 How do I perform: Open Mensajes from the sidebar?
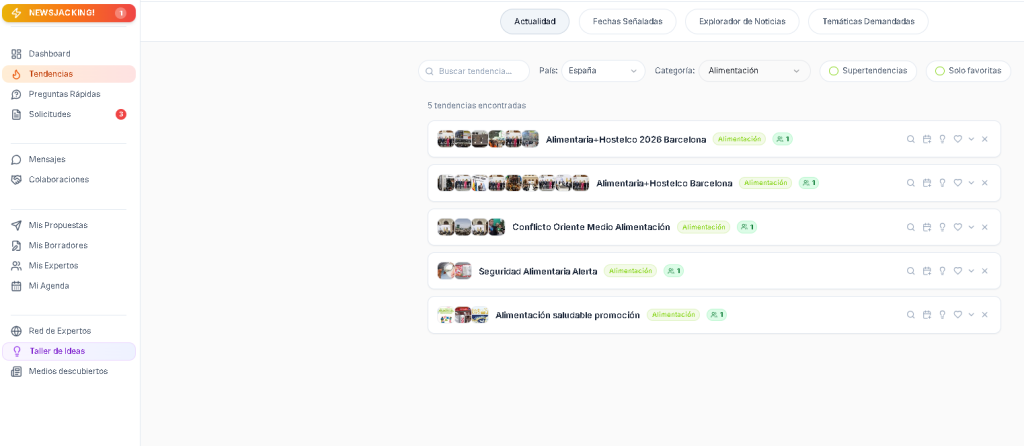click(47, 159)
